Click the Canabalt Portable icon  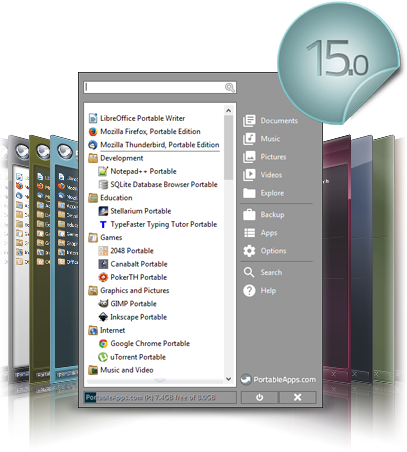click(x=103, y=264)
